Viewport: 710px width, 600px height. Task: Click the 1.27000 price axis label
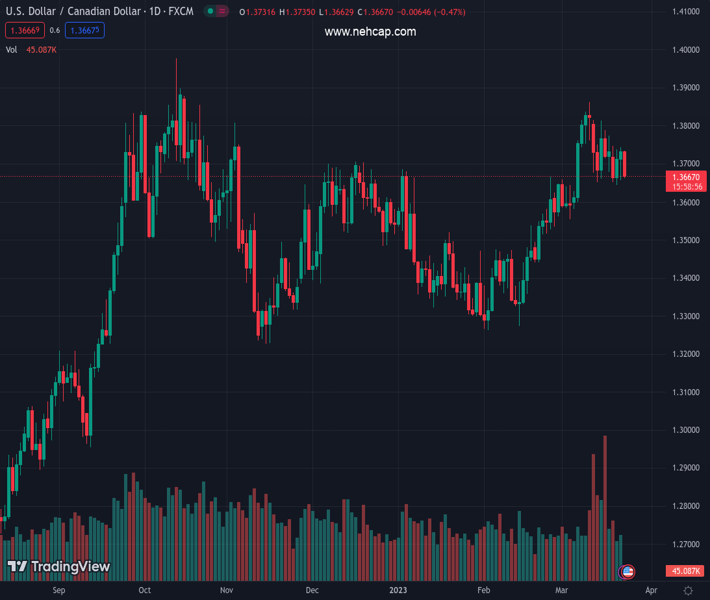(x=686, y=544)
